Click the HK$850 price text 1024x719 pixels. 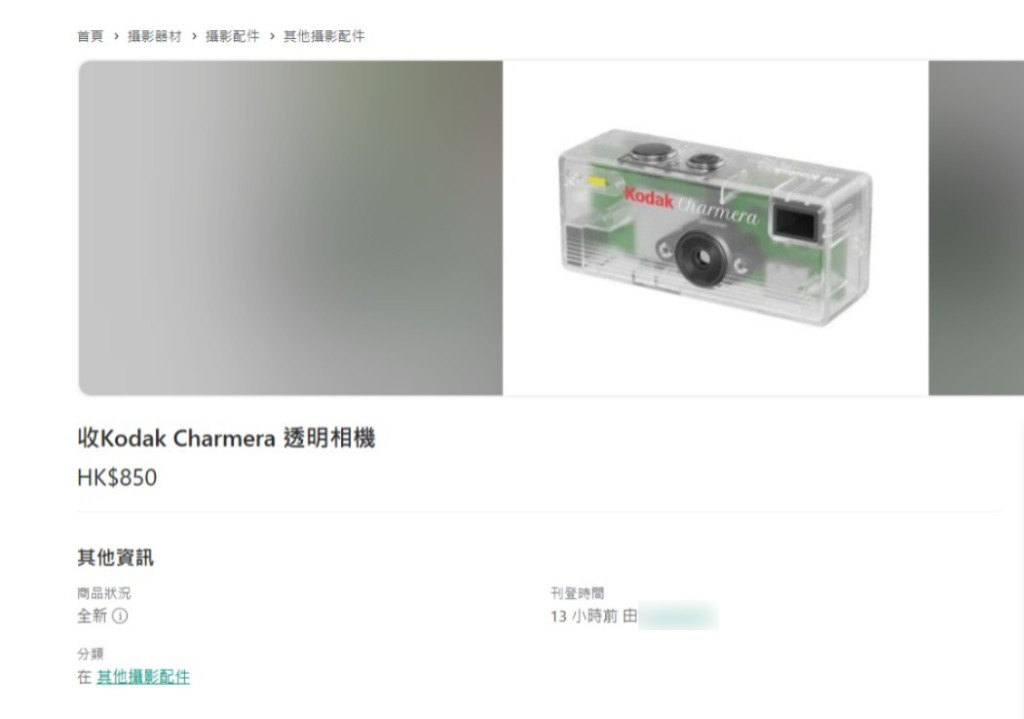click(117, 477)
